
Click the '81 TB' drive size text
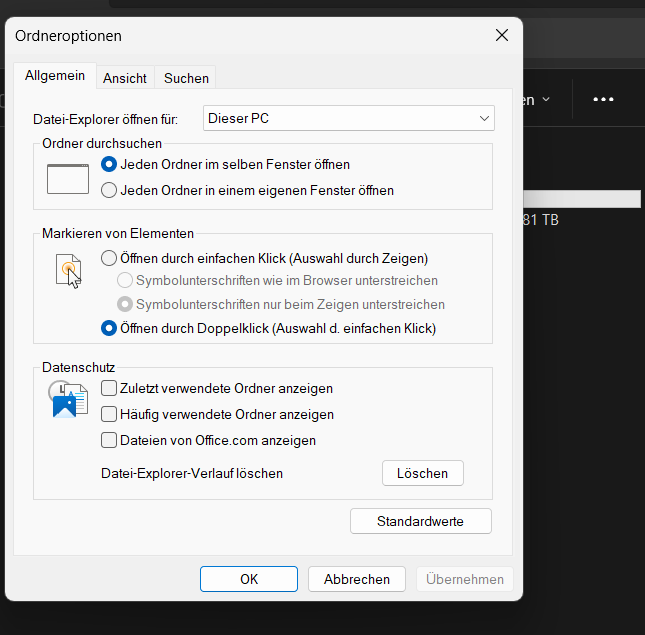(x=541, y=220)
